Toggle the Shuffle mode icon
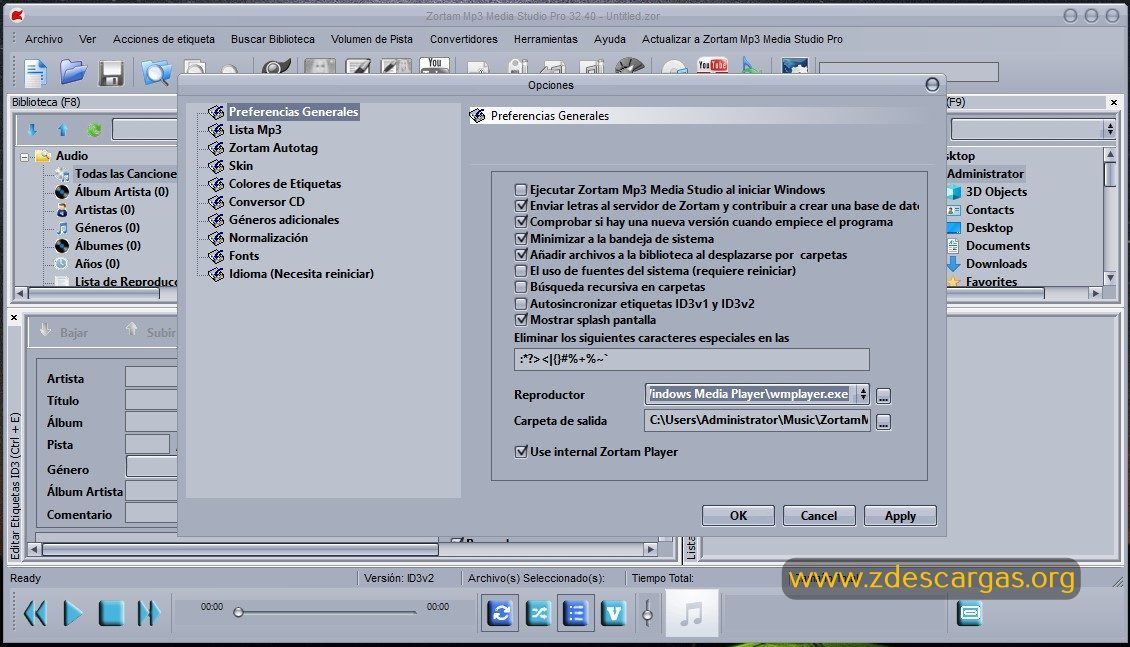This screenshot has width=1130, height=647. pyautogui.click(x=538, y=613)
